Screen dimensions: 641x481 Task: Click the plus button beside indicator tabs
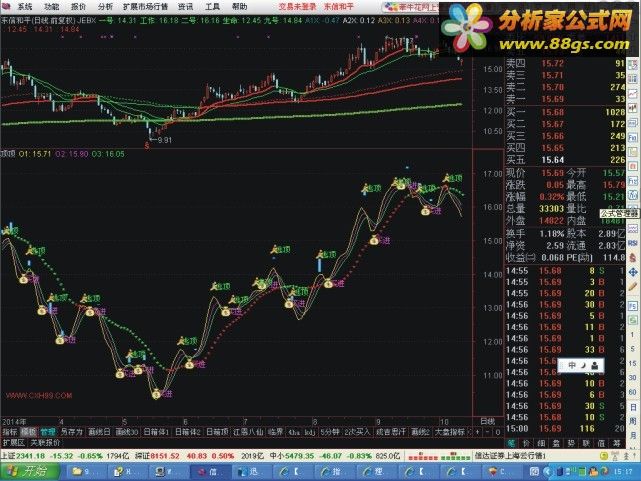477,432
